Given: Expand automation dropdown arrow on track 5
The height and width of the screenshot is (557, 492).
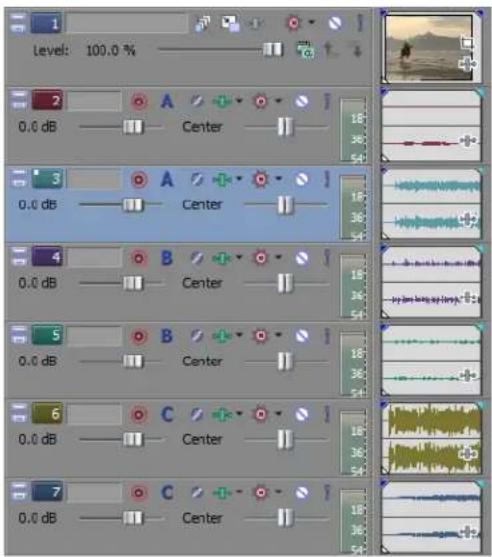Looking at the screenshot, I should (279, 335).
